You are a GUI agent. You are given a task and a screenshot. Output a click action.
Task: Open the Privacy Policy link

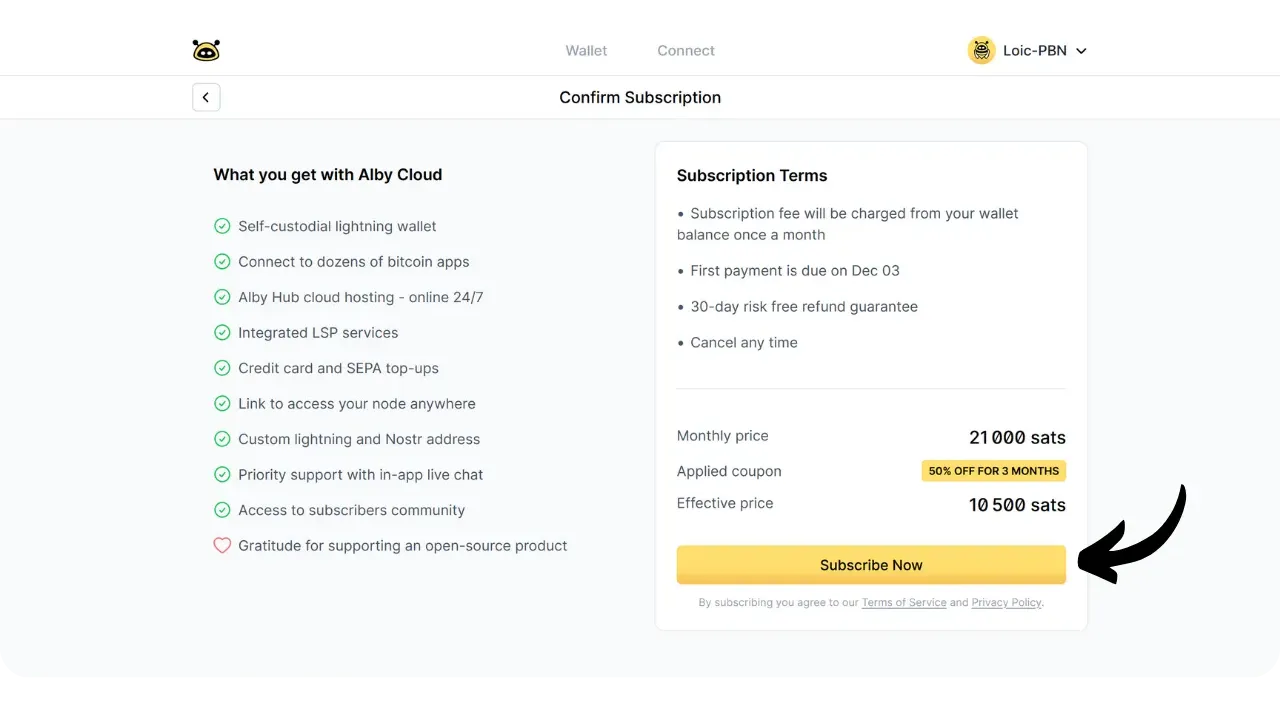[1006, 603]
